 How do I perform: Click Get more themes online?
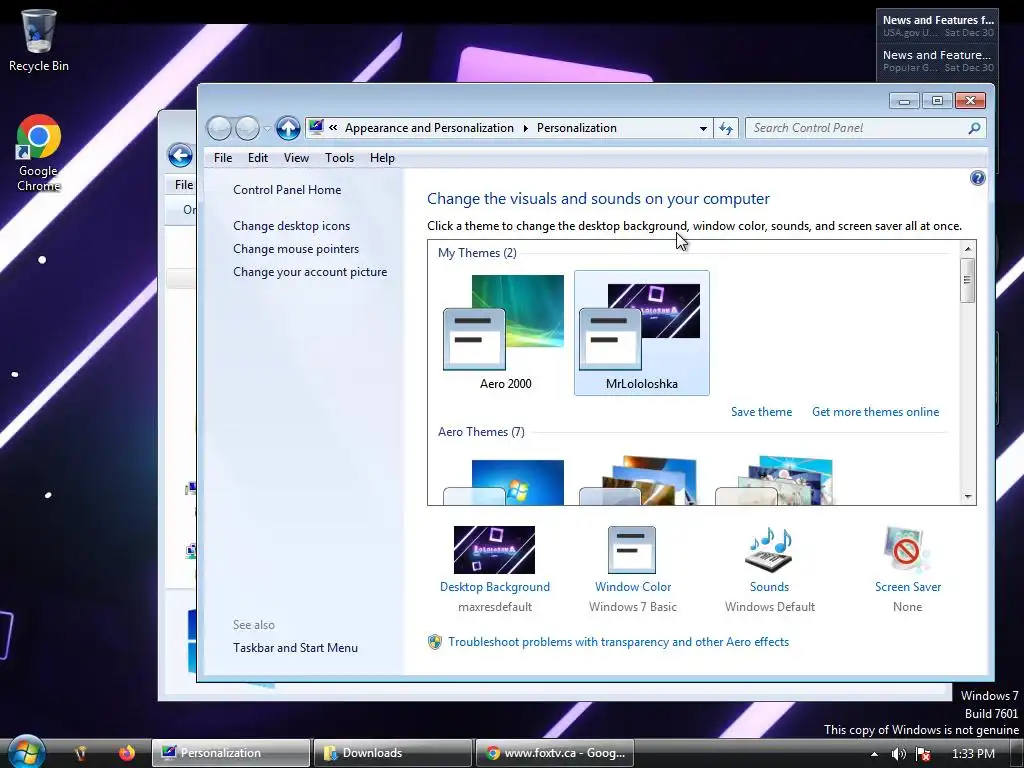tap(875, 412)
